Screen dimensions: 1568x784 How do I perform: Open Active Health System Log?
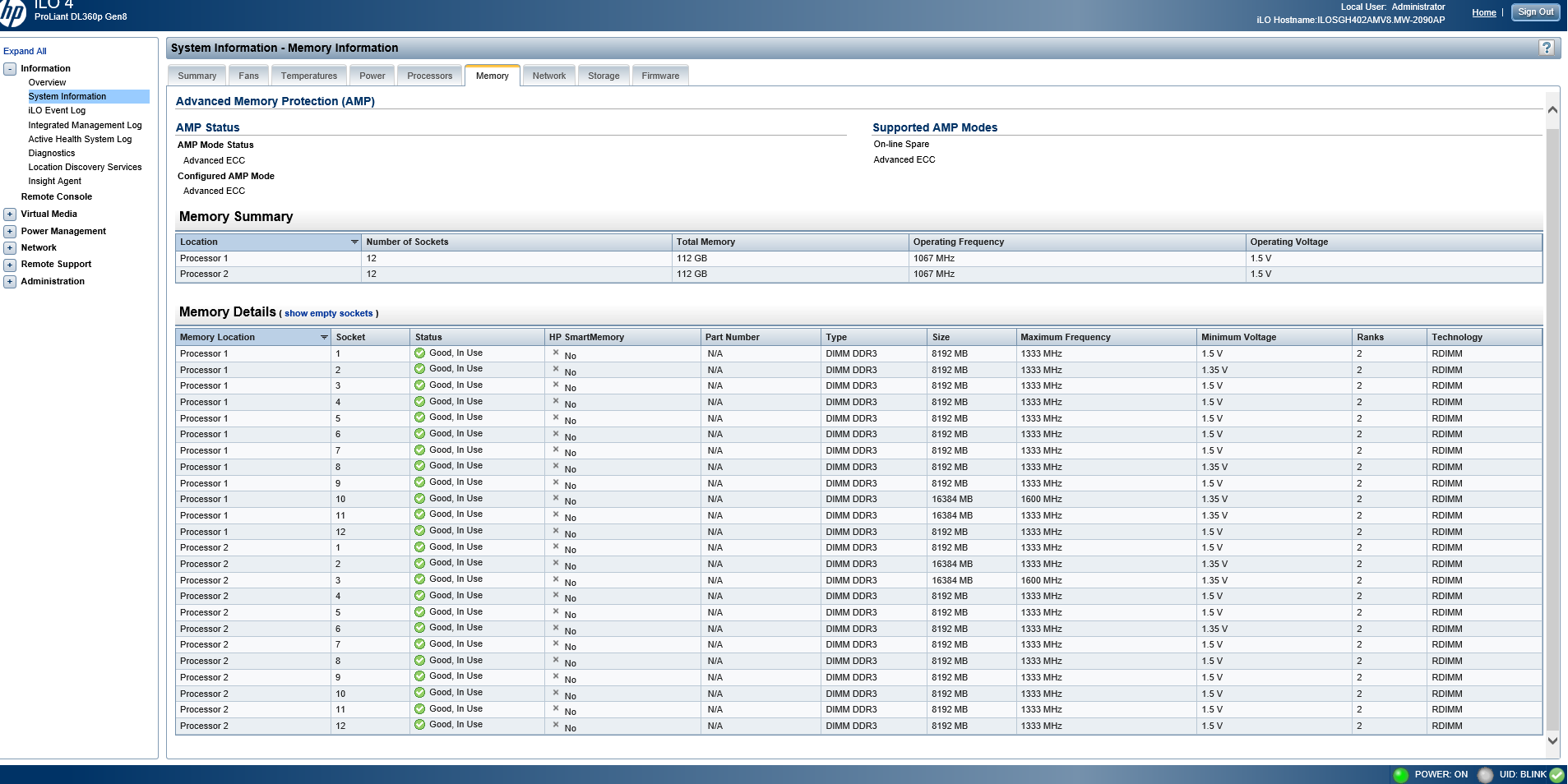point(80,139)
